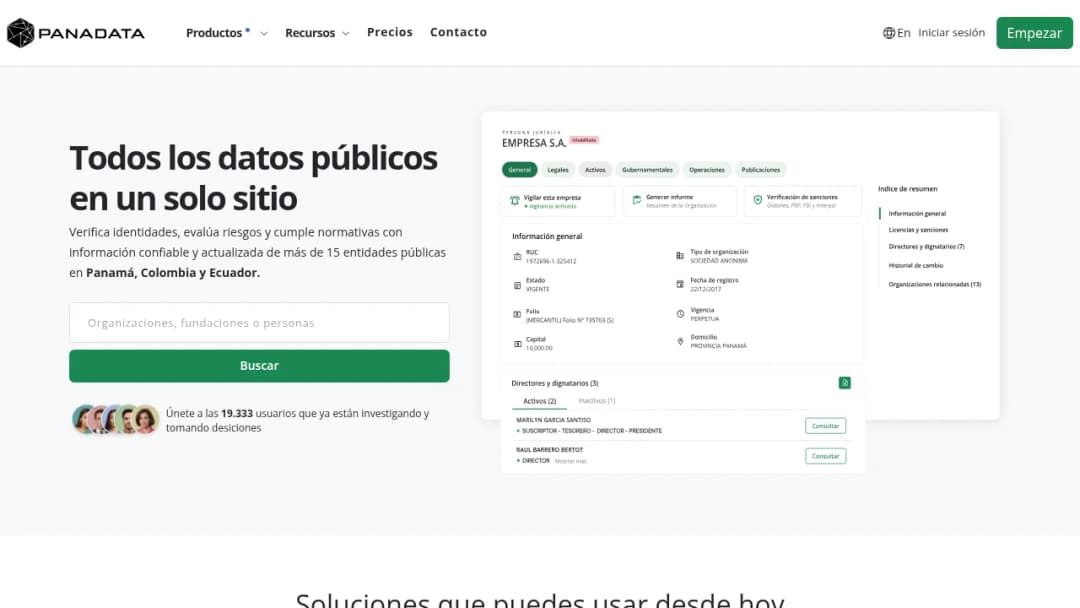
Task: Click Iniciar sesión link
Action: (952, 32)
